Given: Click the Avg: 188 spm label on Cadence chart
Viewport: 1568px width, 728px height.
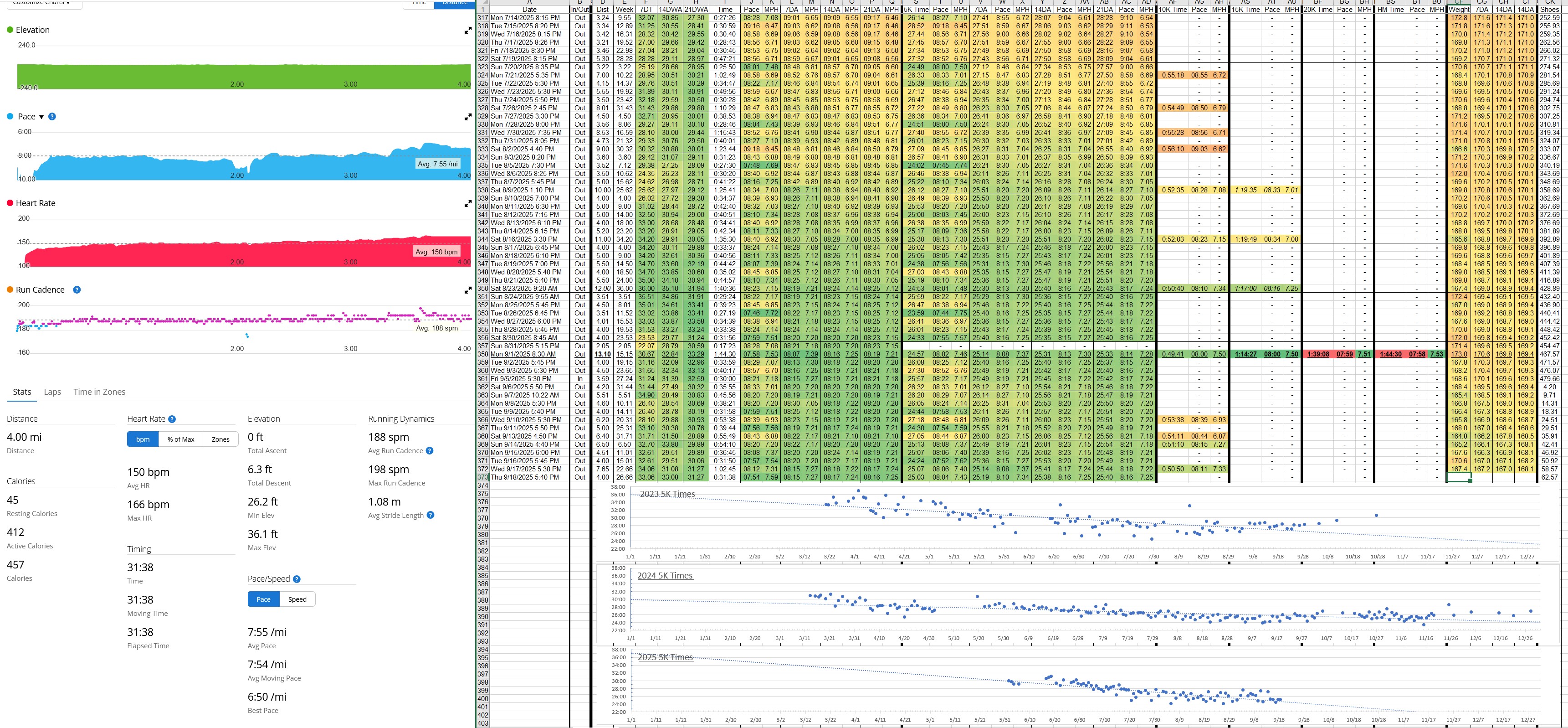Looking at the screenshot, I should 436,328.
